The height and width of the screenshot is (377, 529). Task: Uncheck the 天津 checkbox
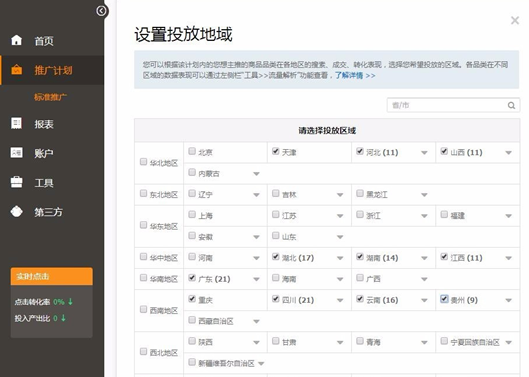(276, 151)
